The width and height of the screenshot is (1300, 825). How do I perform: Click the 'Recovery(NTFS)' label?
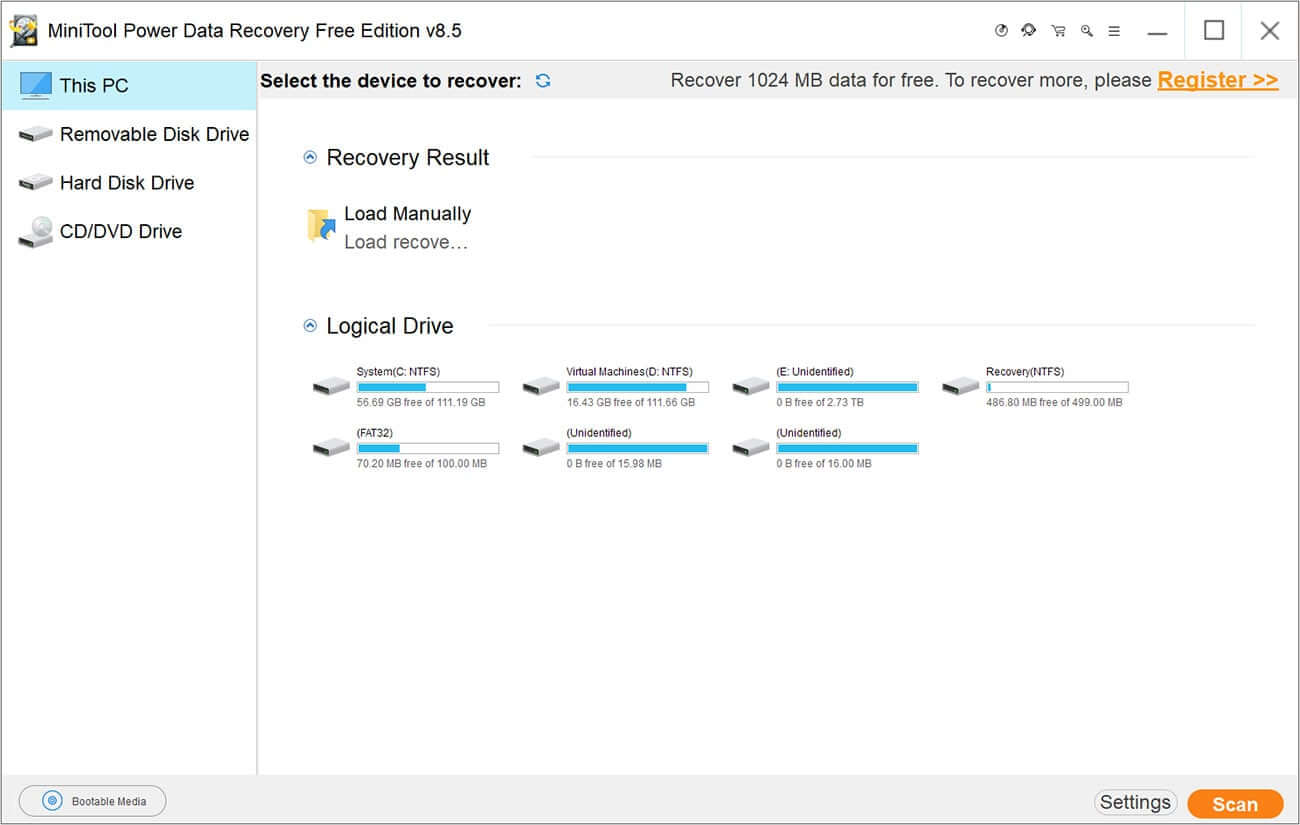pyautogui.click(x=1025, y=372)
